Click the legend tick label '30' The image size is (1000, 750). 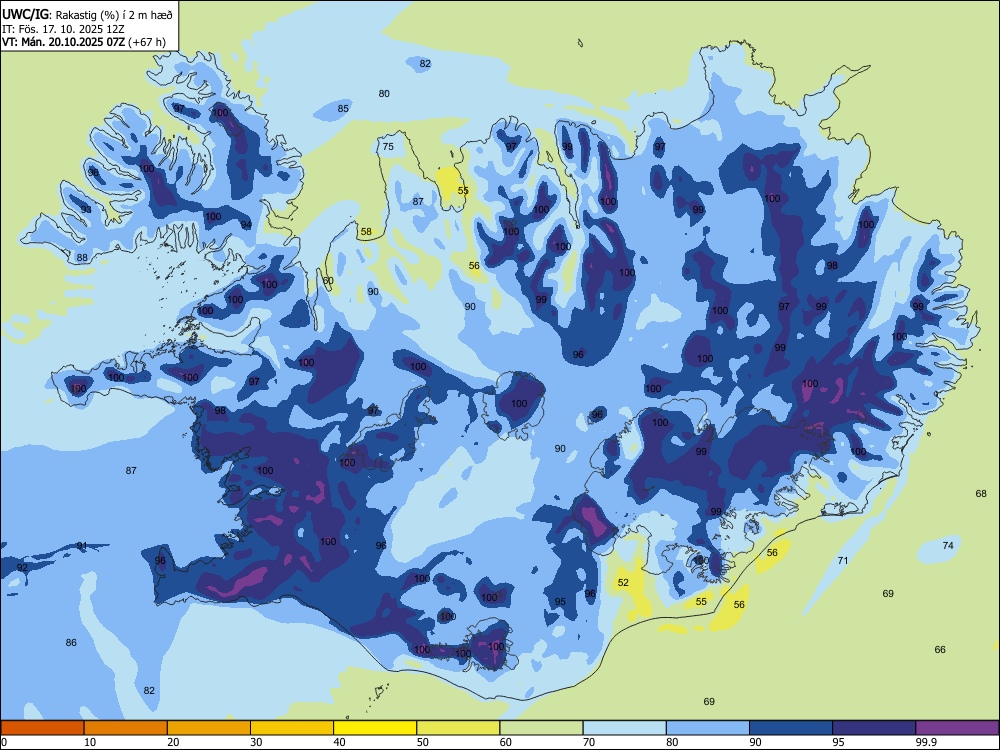coord(256,742)
